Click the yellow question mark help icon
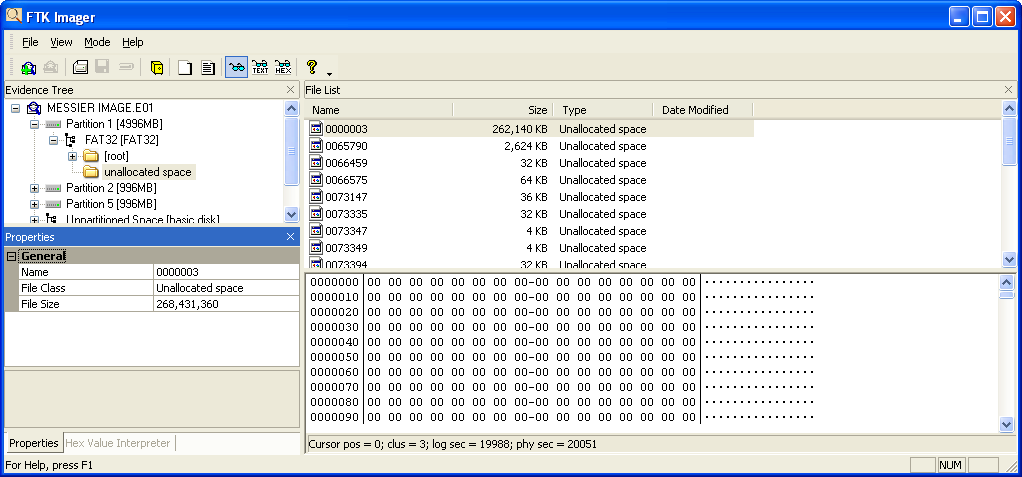Image resolution: width=1022 pixels, height=477 pixels. pos(312,66)
